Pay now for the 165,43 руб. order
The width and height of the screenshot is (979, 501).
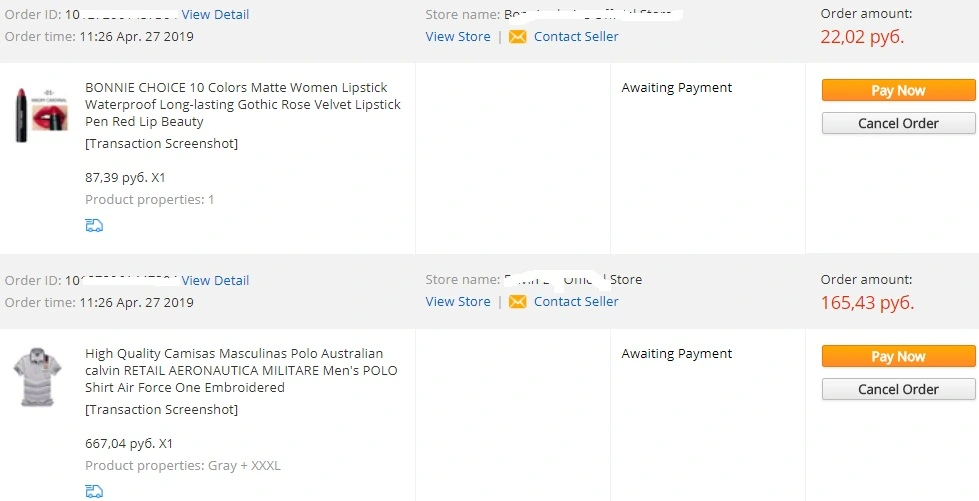[x=898, y=357]
